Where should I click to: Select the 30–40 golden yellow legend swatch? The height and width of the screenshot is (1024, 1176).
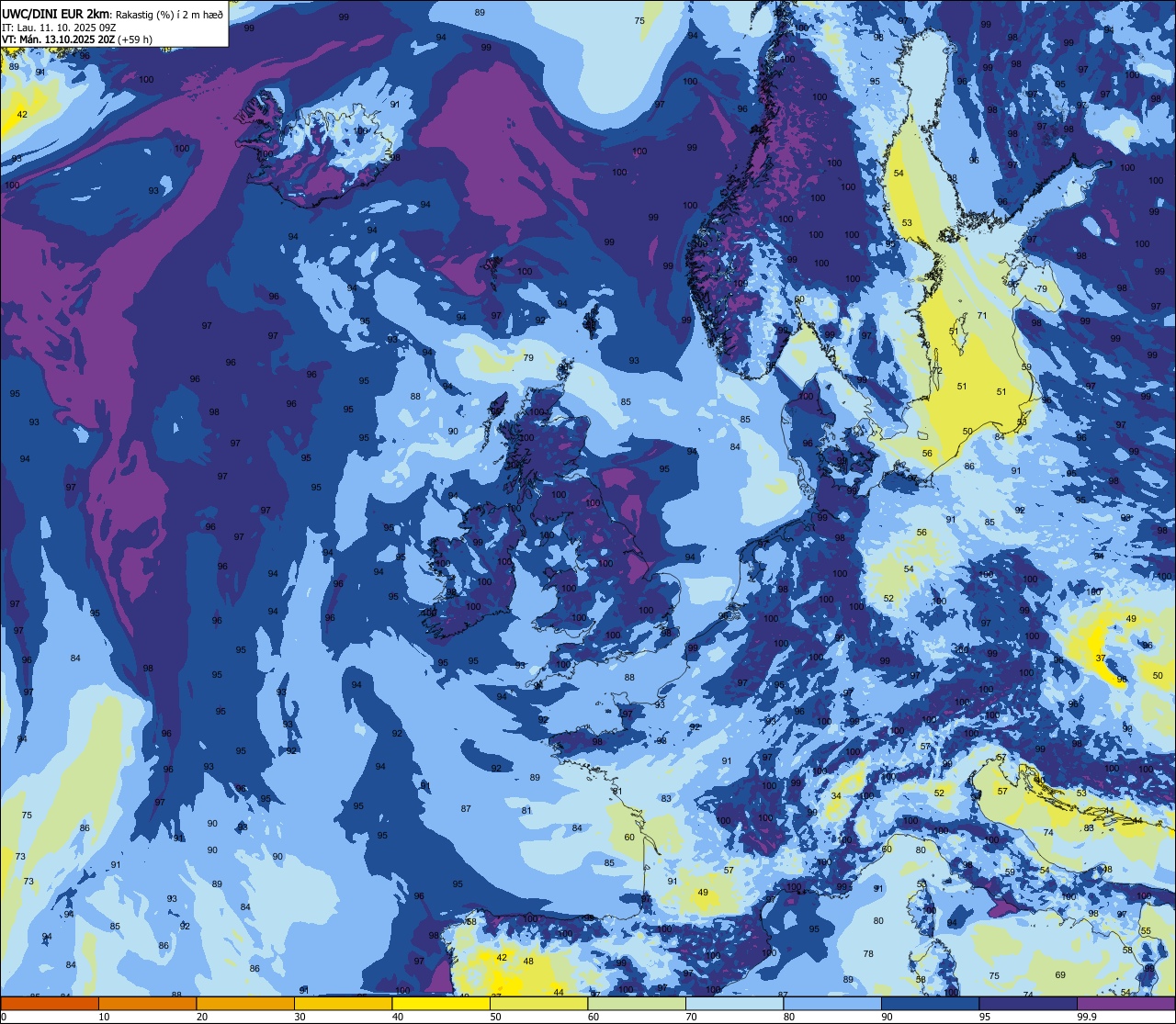pos(343,1003)
